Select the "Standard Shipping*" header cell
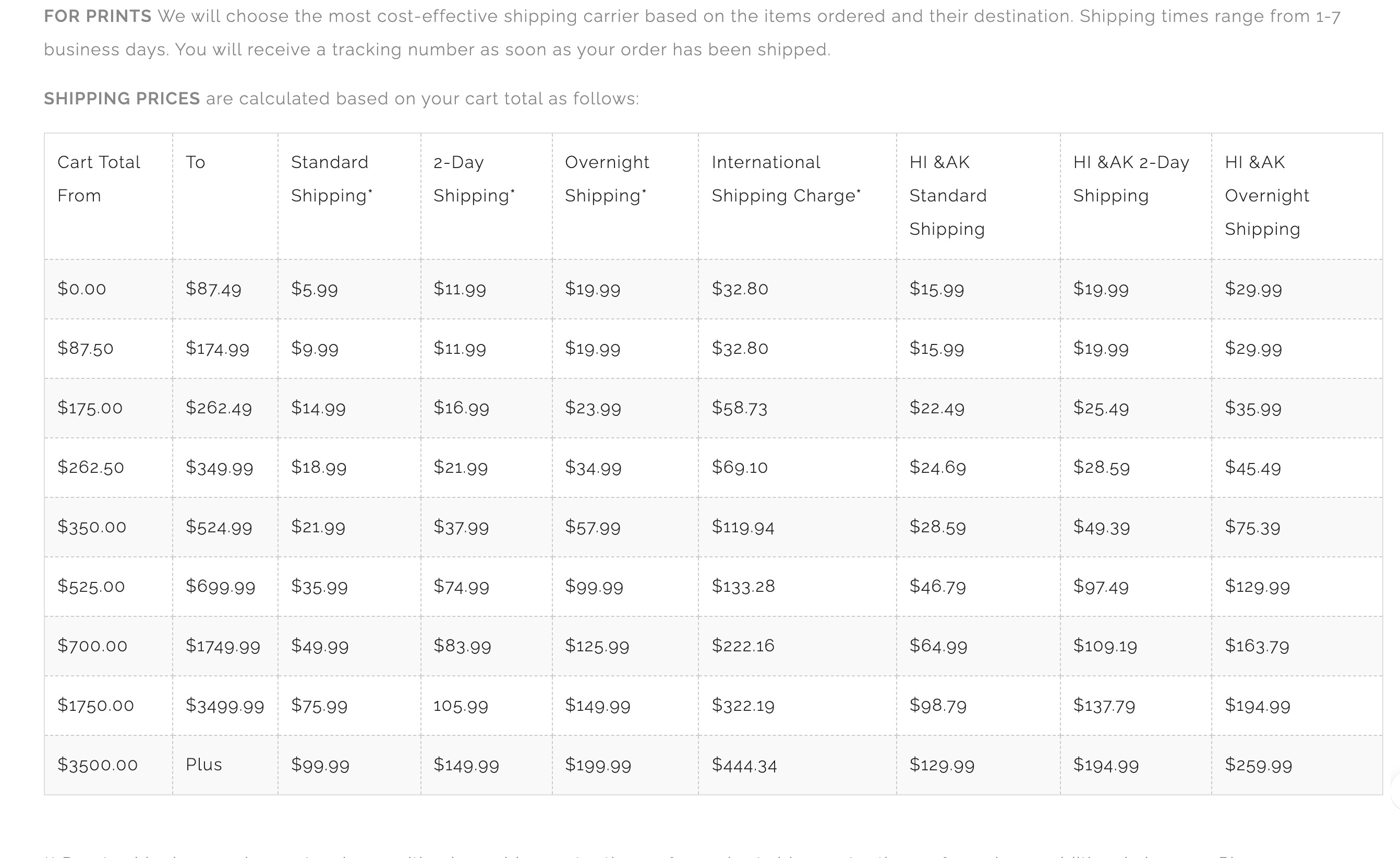 tap(349, 196)
